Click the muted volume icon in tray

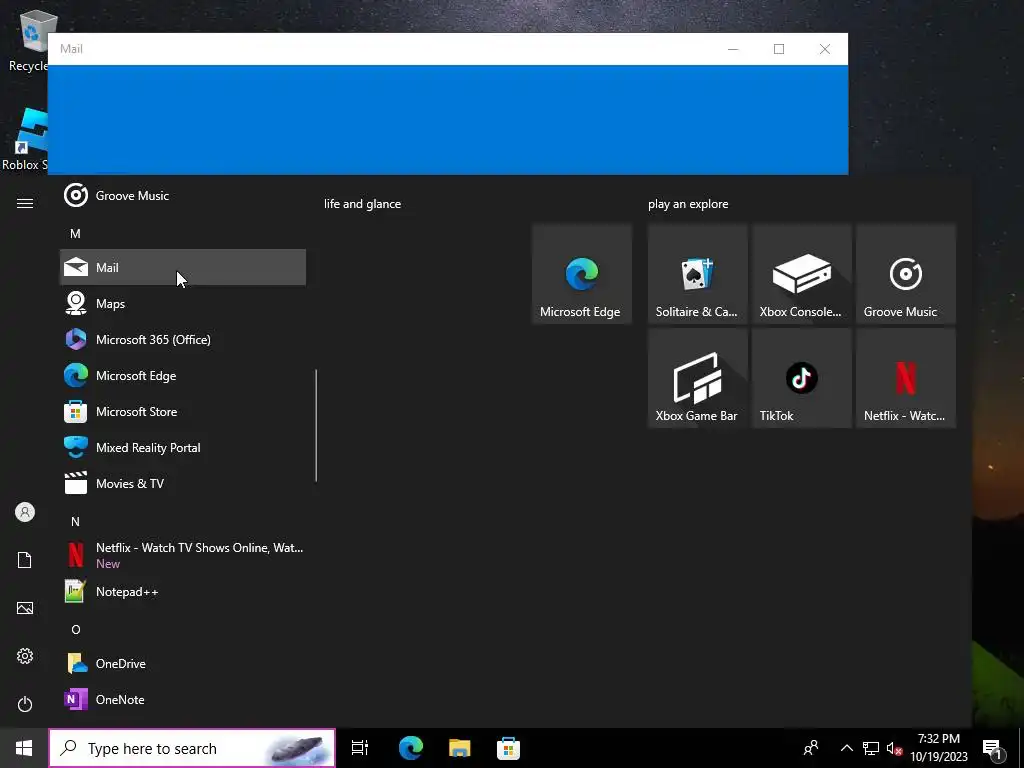coord(894,748)
